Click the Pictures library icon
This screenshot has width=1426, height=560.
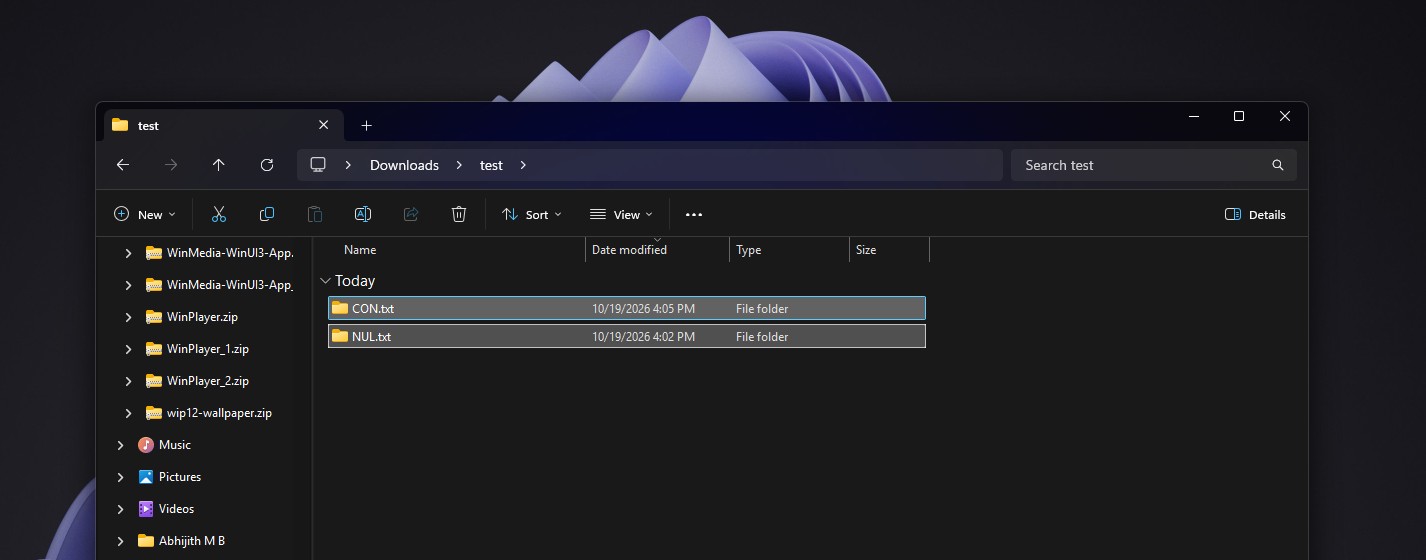click(x=146, y=477)
